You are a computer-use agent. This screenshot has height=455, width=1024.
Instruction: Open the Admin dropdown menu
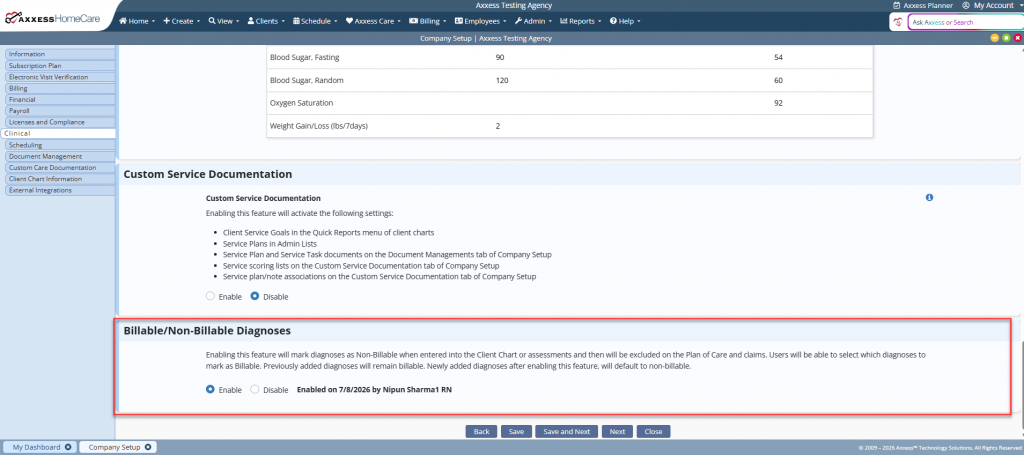(x=534, y=21)
